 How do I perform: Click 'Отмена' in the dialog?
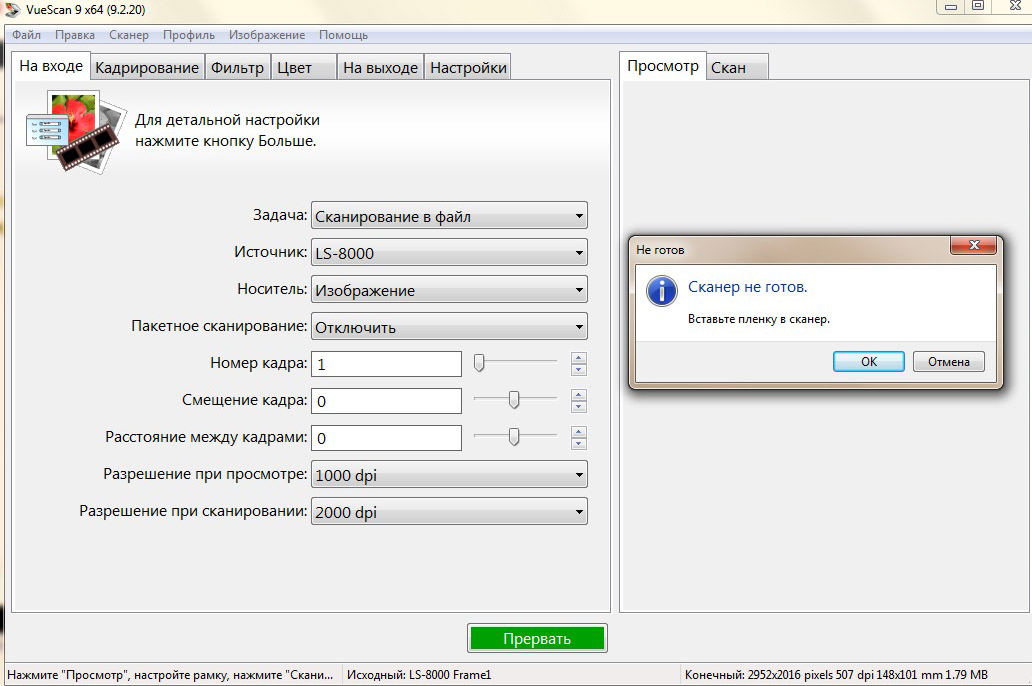coord(948,361)
